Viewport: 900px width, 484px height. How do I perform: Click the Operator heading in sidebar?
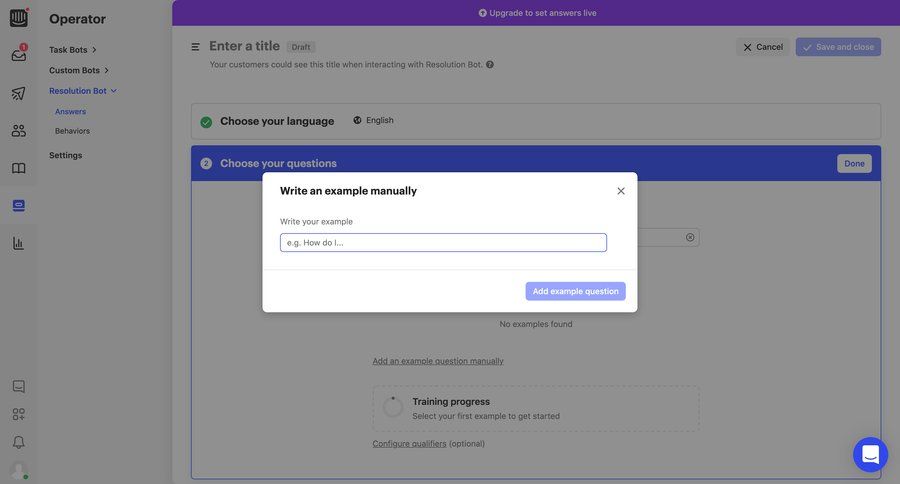(x=77, y=19)
